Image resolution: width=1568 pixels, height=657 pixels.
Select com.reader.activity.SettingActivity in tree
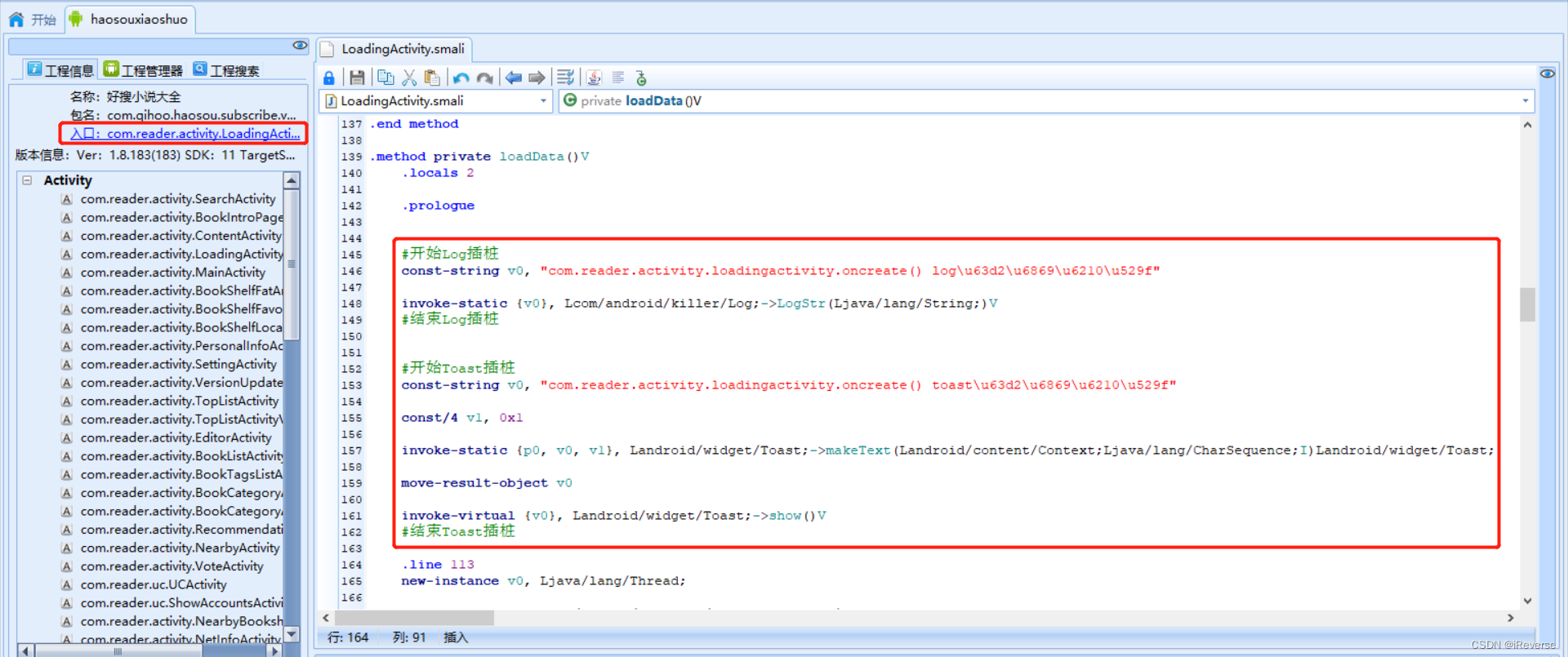[178, 364]
